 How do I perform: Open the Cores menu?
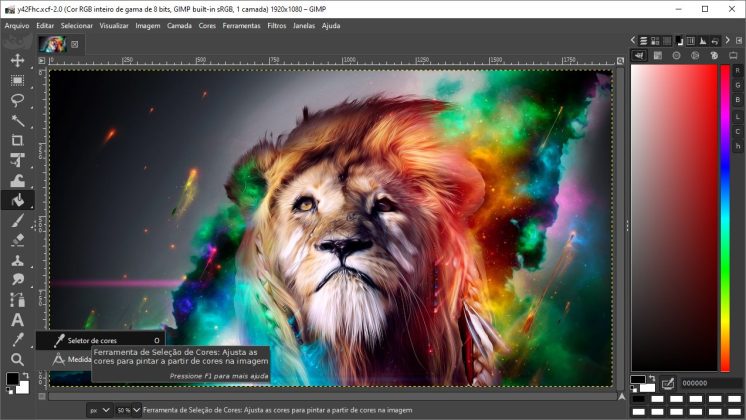207,26
